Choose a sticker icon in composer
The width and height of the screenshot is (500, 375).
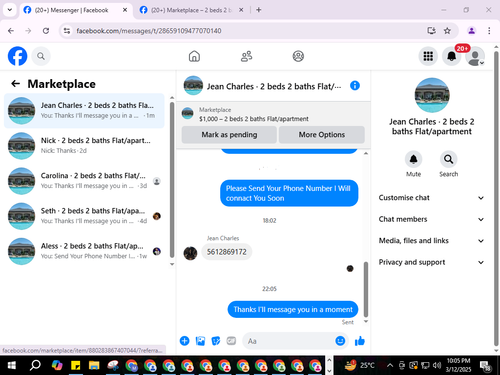pyautogui.click(x=216, y=341)
